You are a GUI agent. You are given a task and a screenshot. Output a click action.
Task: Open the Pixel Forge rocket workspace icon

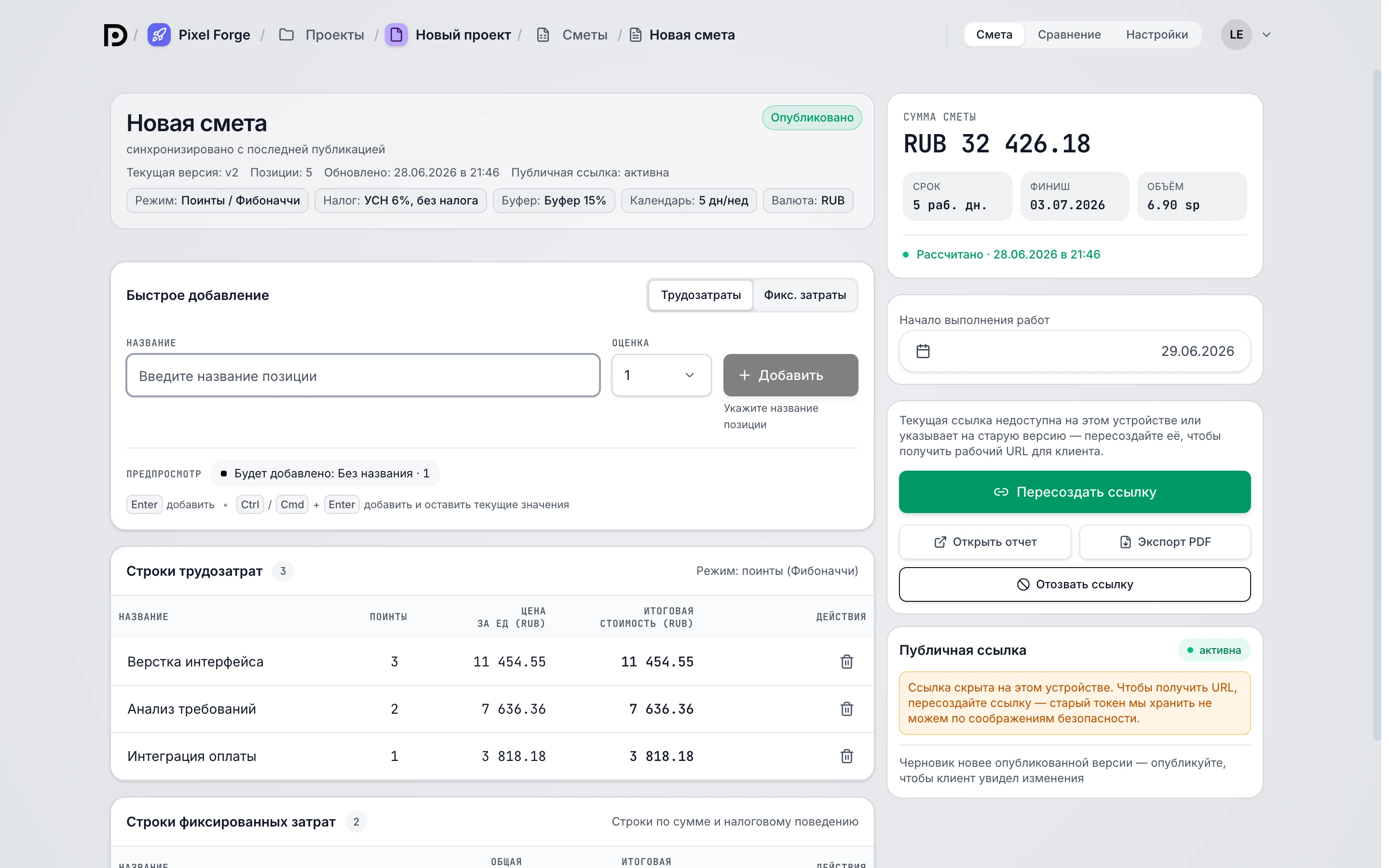click(x=159, y=35)
